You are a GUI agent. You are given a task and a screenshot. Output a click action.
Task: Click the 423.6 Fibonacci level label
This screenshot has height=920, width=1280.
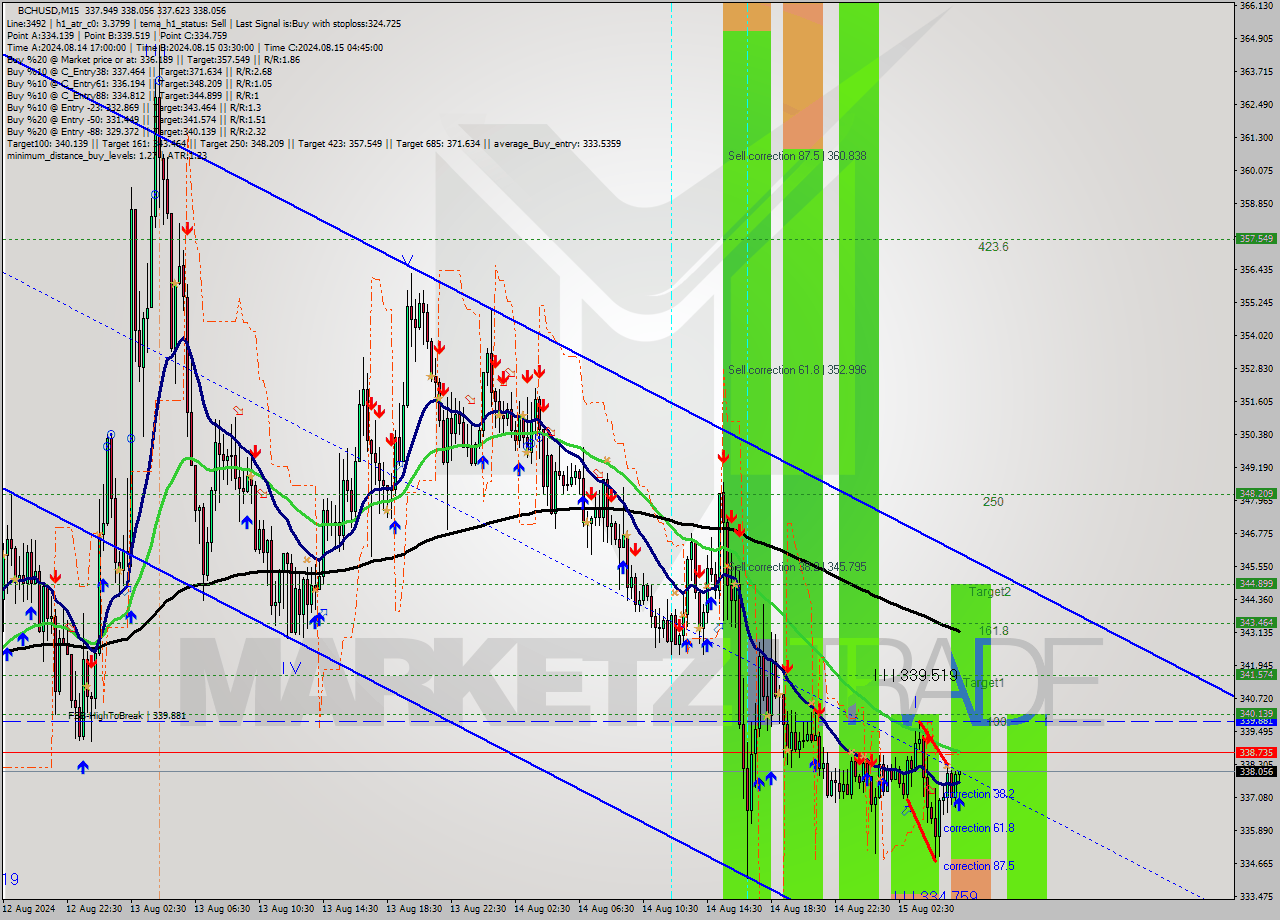[x=993, y=247]
